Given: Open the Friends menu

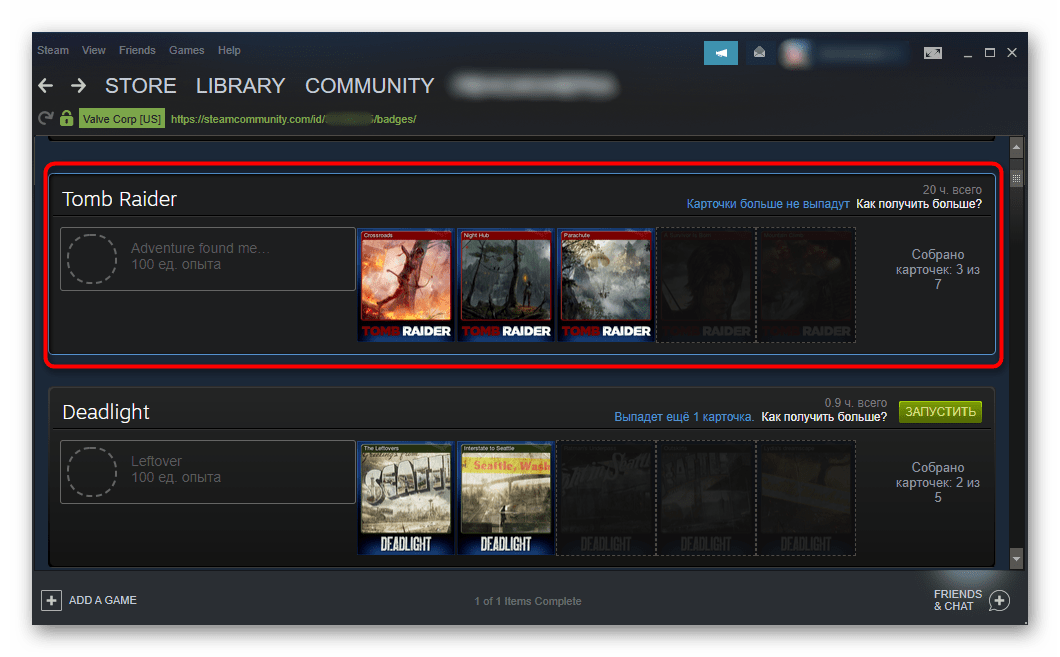Looking at the screenshot, I should 137,50.
